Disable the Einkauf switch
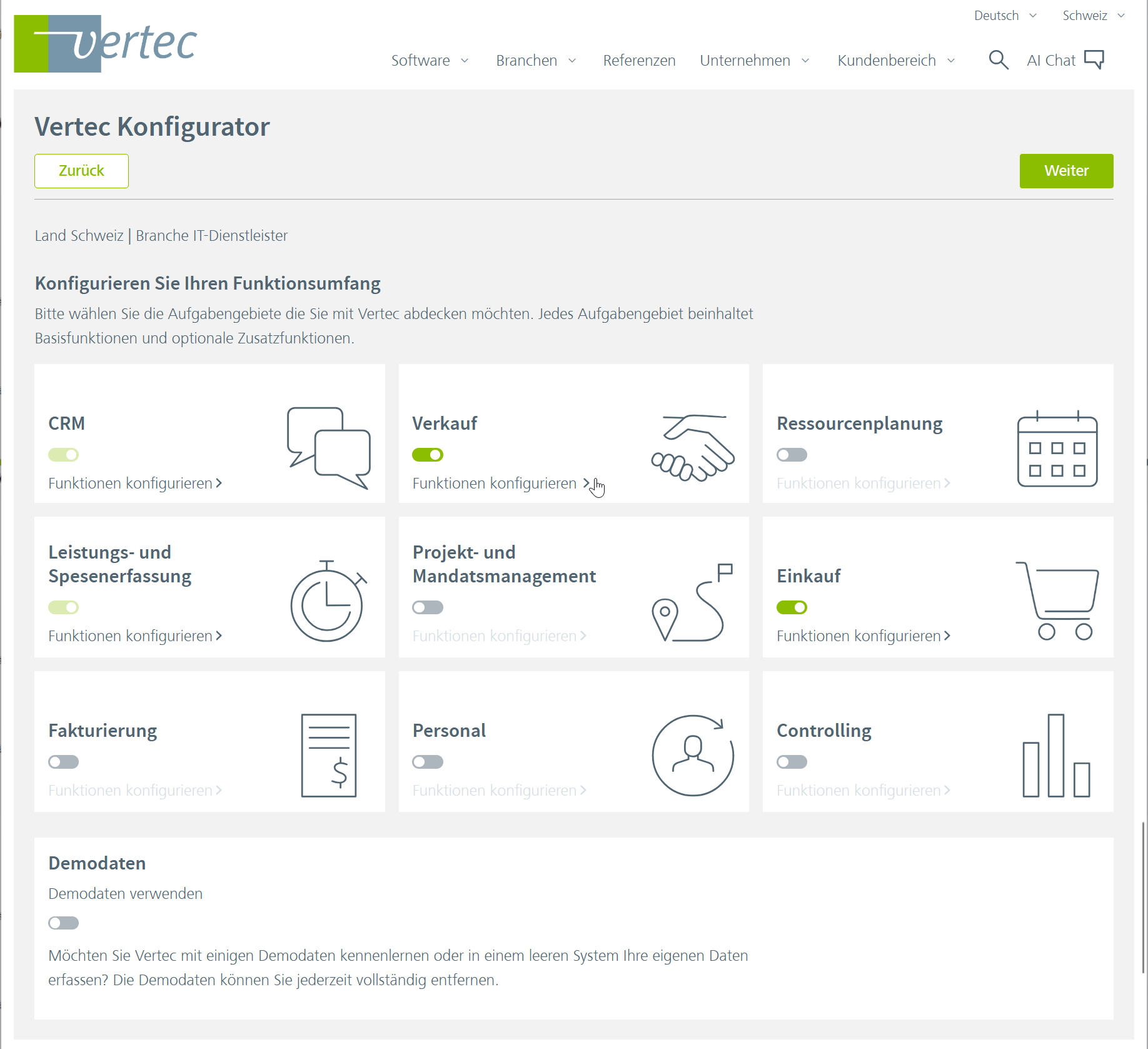The width and height of the screenshot is (1148, 1049). 792,607
